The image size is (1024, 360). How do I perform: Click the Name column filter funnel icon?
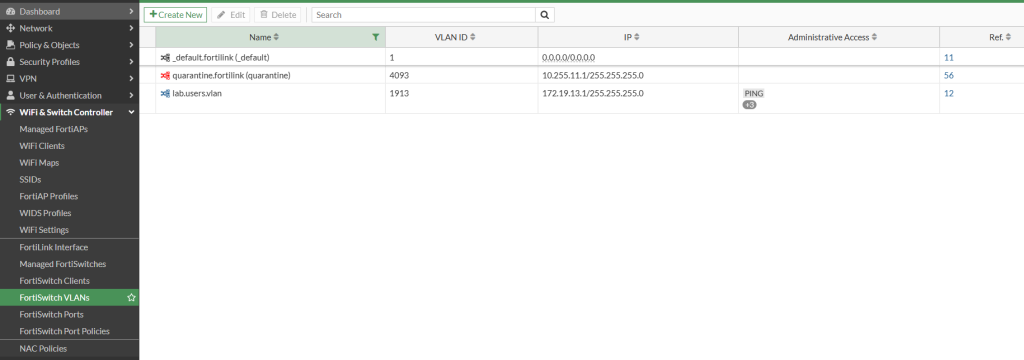(376, 37)
